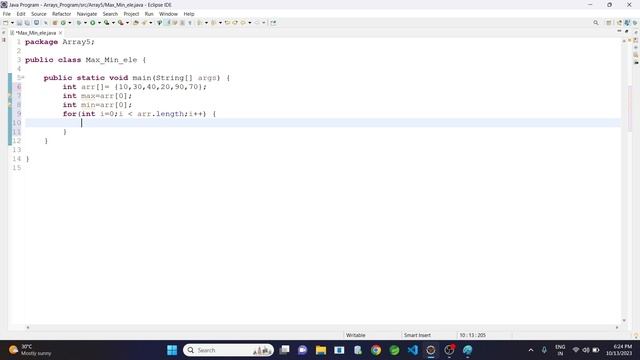Screen dimensions: 640x360
Task: Click 'package Array5;' on line 1
Action: tap(60, 42)
